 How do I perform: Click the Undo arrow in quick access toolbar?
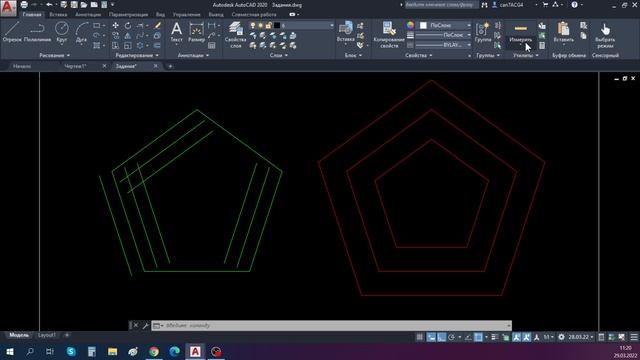[x=49, y=4]
